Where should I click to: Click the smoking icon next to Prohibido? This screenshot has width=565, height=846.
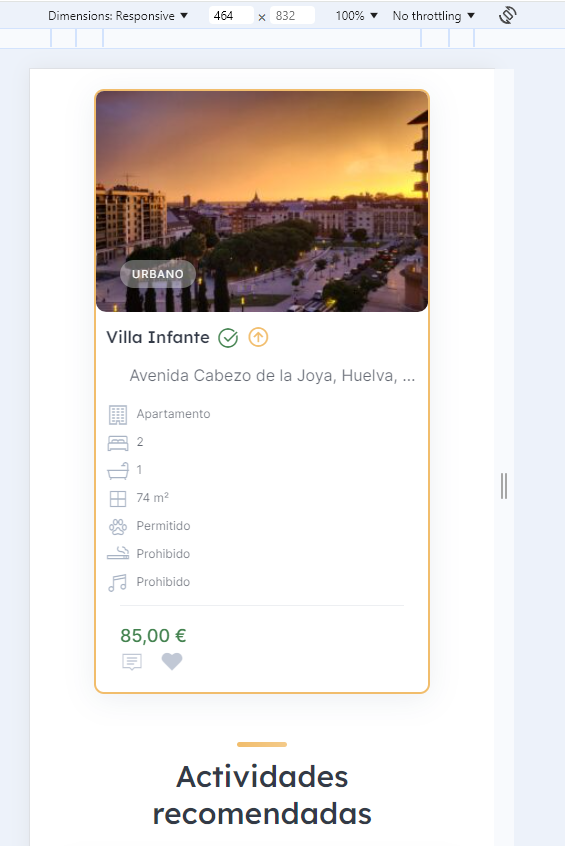point(118,553)
